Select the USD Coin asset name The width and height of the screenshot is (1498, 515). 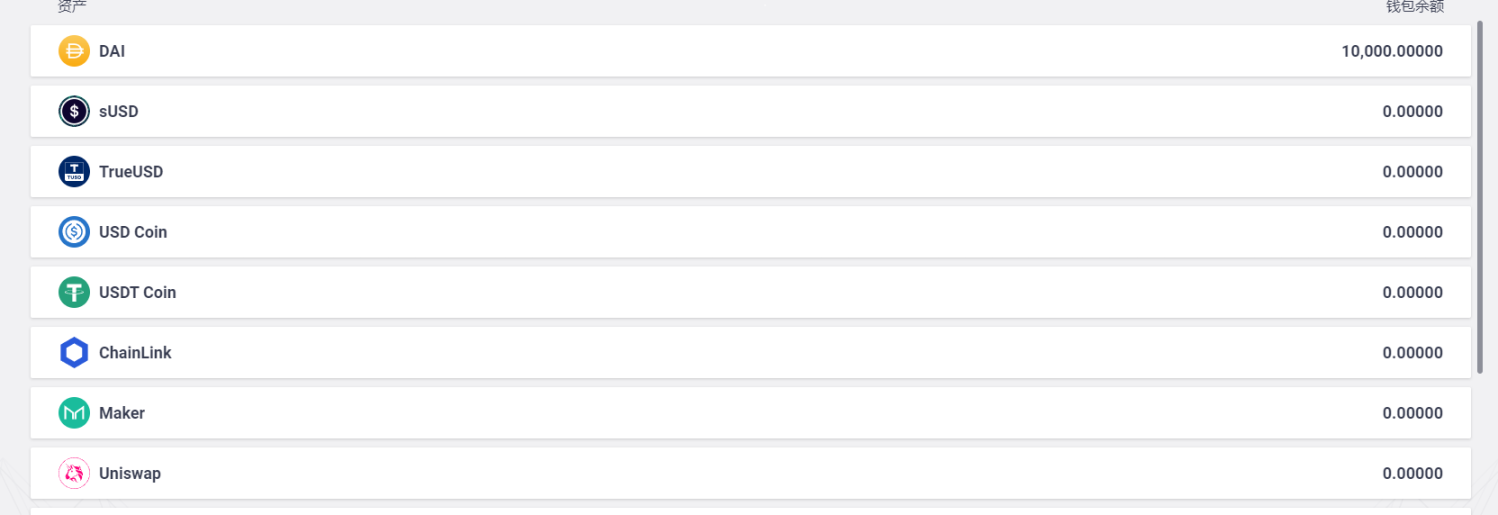coord(133,232)
